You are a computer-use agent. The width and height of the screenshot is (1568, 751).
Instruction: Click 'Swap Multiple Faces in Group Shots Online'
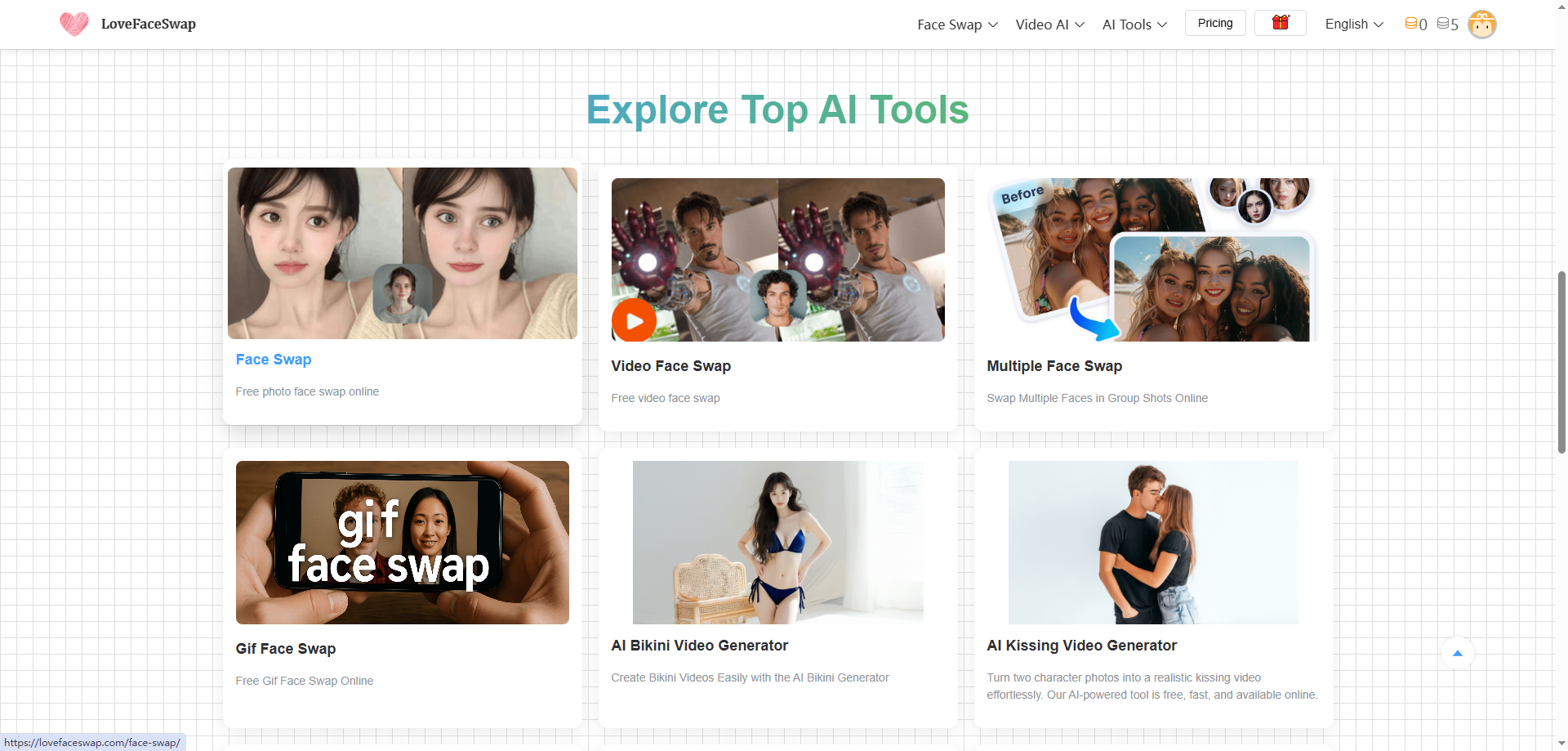(x=1097, y=398)
